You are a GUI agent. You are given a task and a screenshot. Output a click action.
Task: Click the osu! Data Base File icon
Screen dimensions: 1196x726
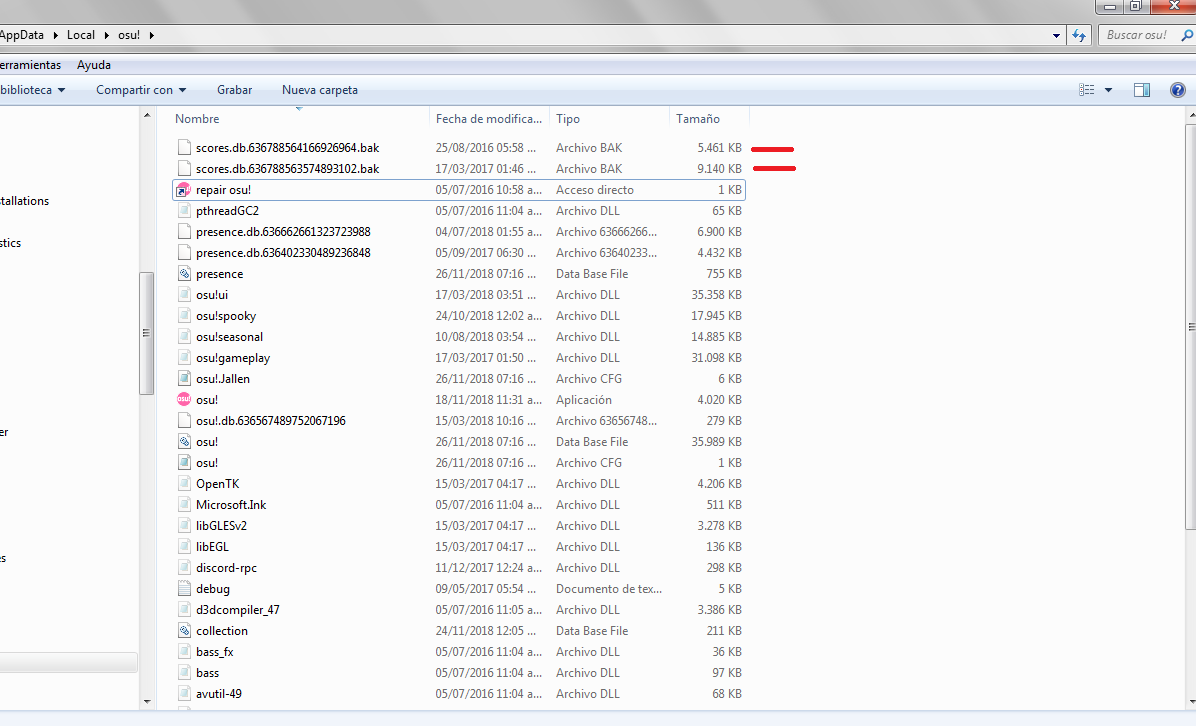point(184,442)
